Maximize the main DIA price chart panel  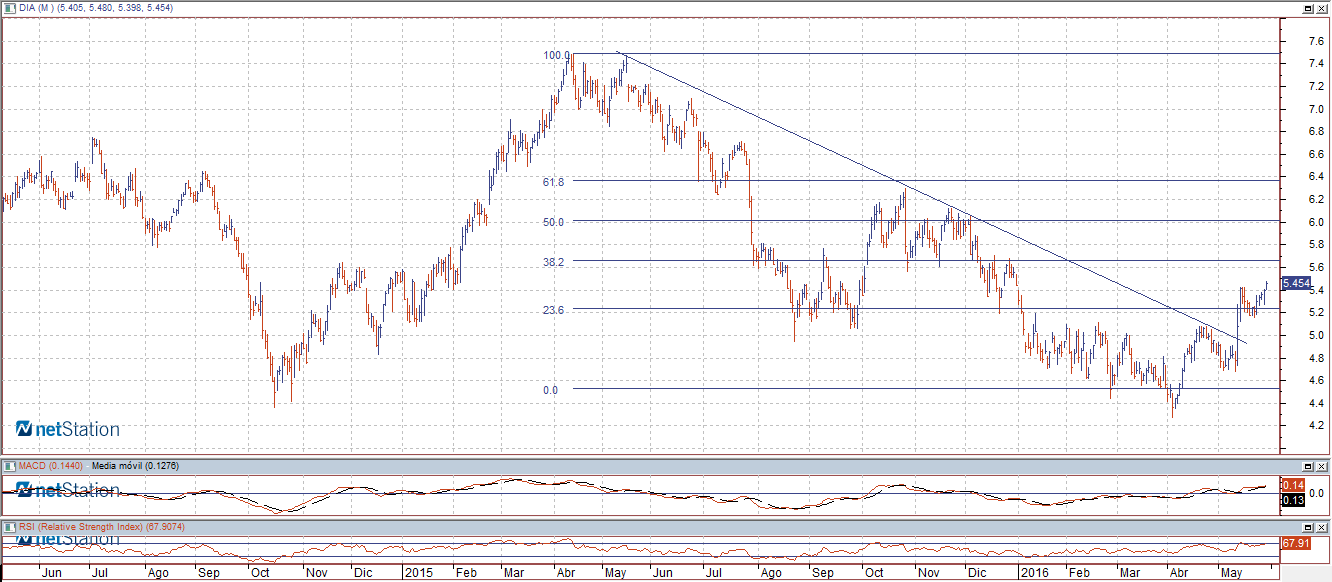[x=1307, y=8]
